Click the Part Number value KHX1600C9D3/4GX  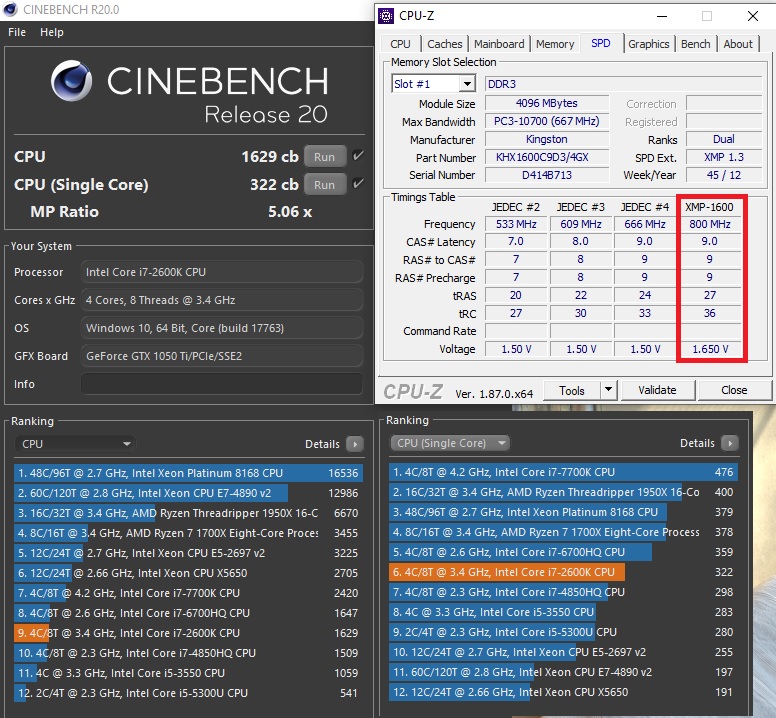pyautogui.click(x=547, y=157)
